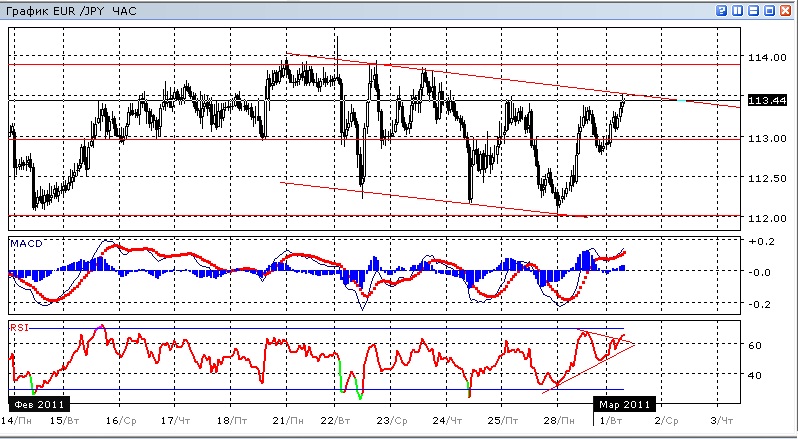The image size is (798, 439).
Task: Open chart help via question mark icon
Action: tap(721, 11)
